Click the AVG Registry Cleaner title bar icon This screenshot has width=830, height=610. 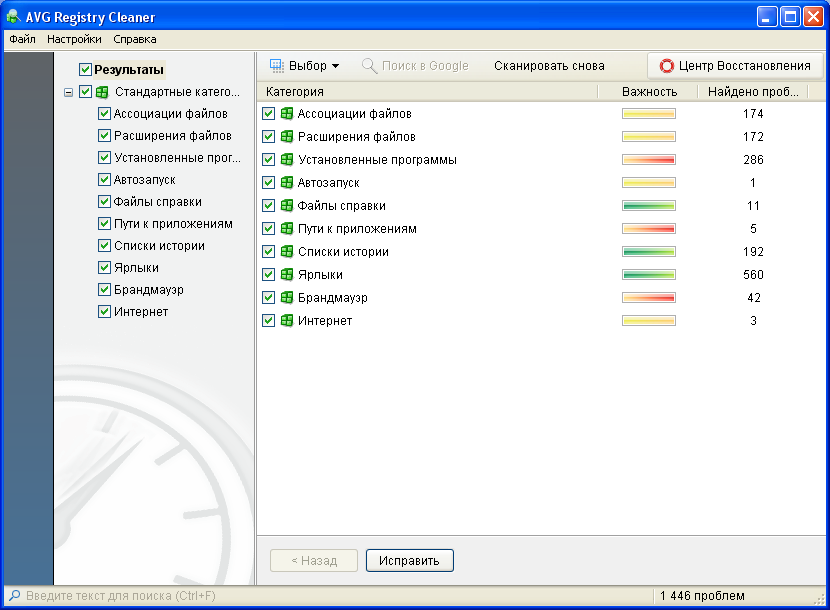13,16
